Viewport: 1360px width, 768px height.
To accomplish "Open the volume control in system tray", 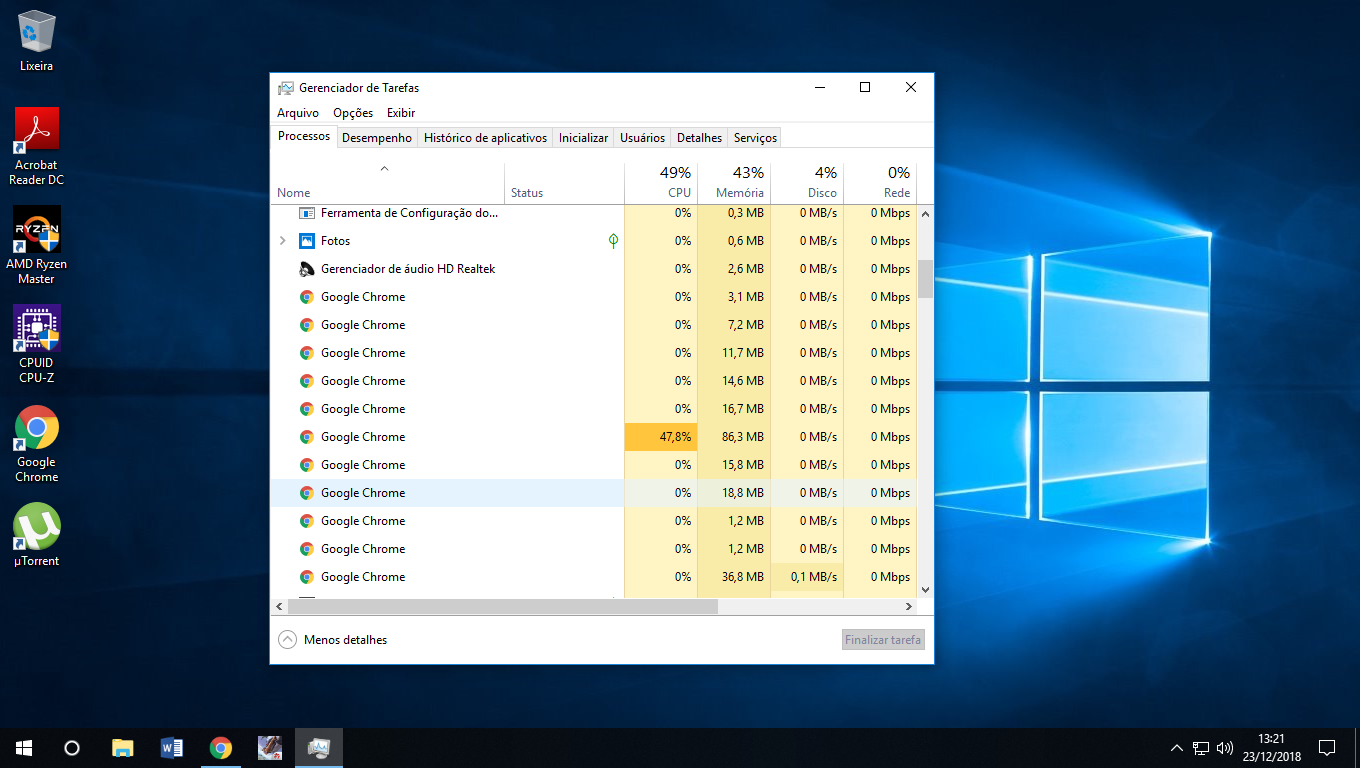I will [1225, 747].
